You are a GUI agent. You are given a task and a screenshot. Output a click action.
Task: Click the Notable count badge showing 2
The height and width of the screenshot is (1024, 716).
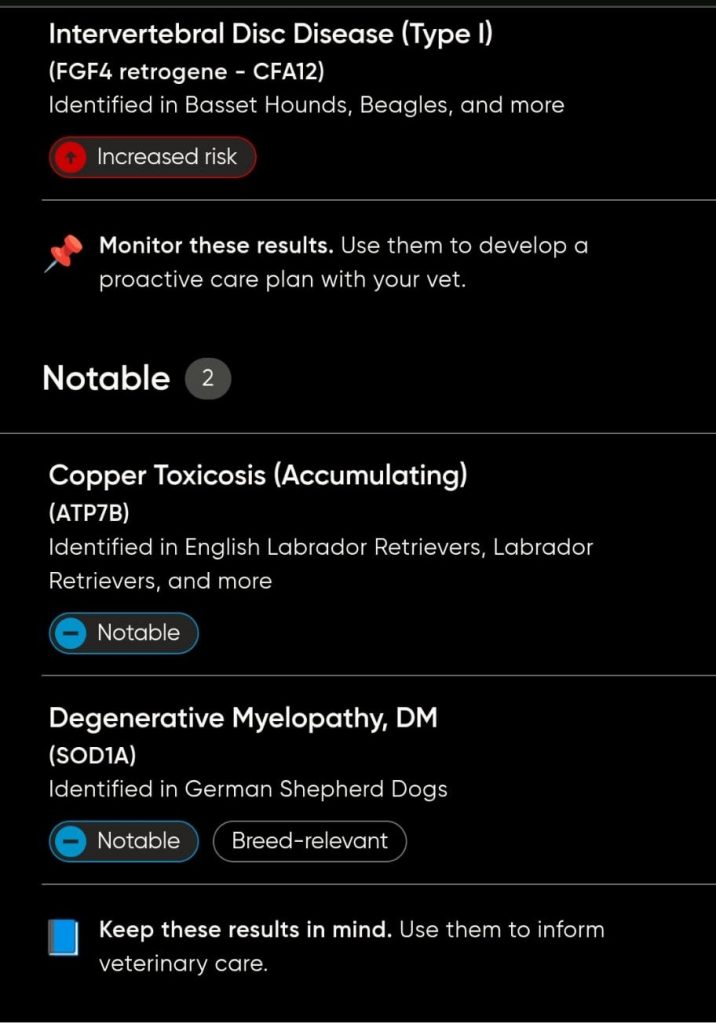tap(208, 379)
